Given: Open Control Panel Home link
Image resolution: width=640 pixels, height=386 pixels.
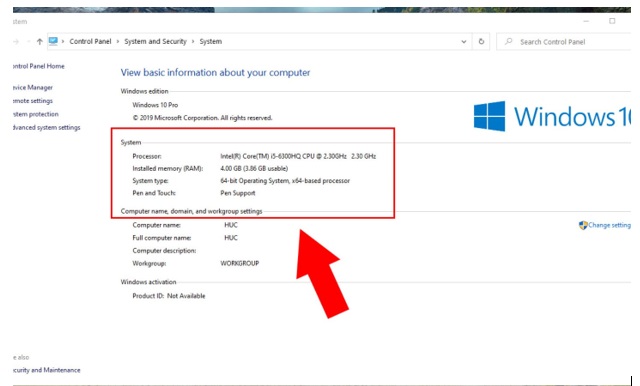Looking at the screenshot, I should point(39,66).
